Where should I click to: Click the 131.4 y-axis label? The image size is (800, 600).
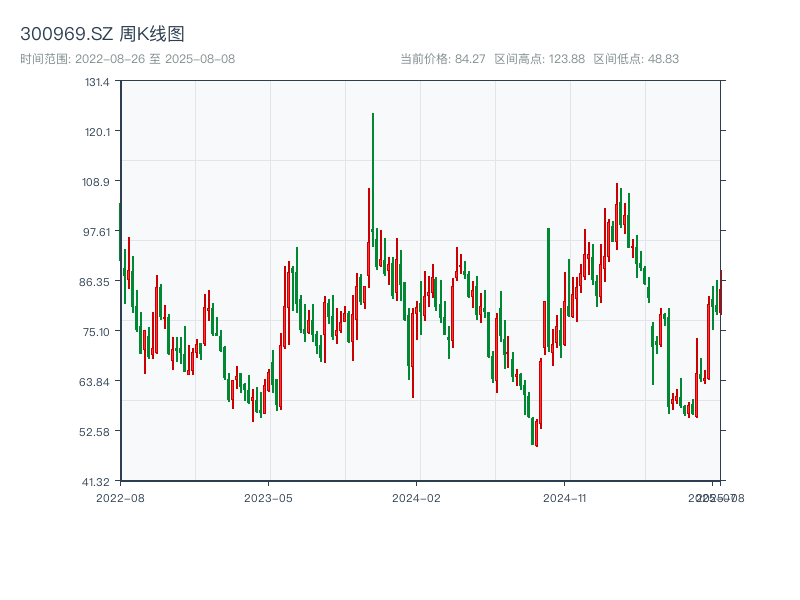point(97,82)
